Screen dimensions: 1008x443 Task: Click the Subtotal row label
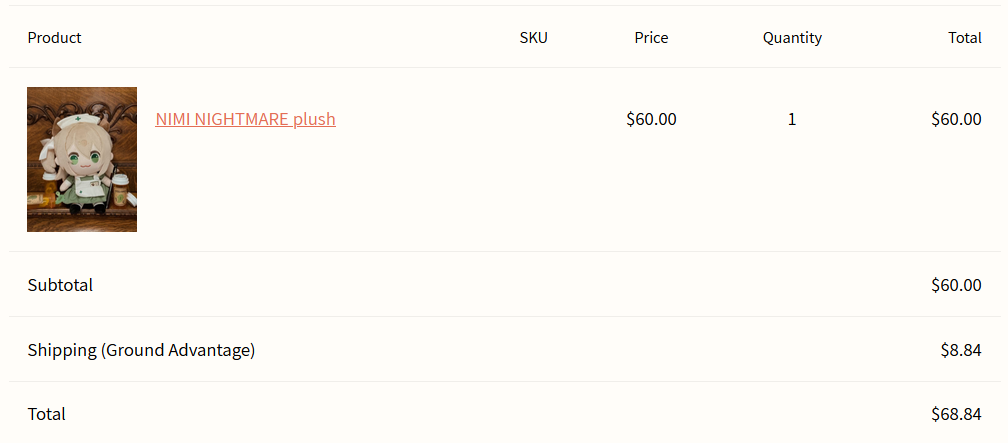coord(60,285)
